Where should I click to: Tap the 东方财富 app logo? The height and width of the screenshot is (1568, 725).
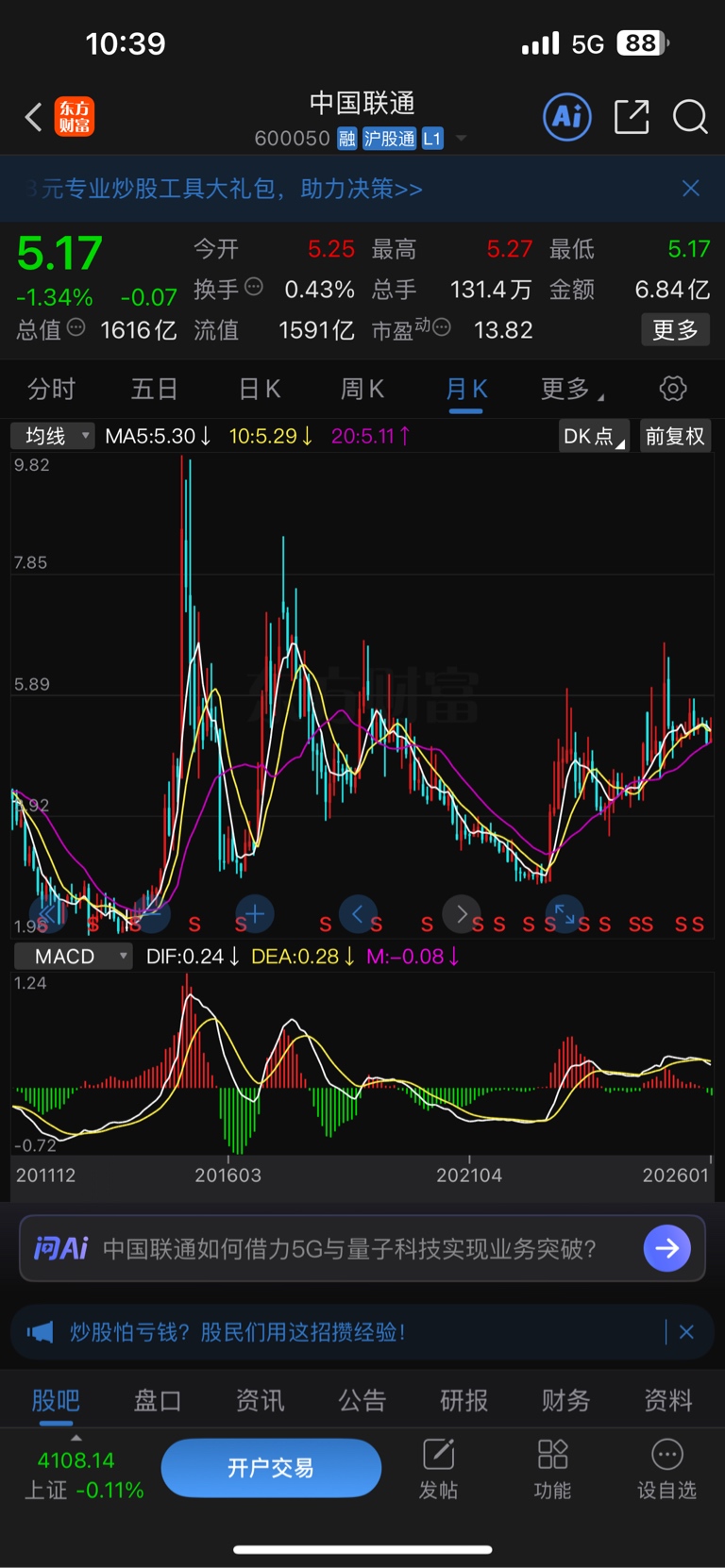(75, 117)
